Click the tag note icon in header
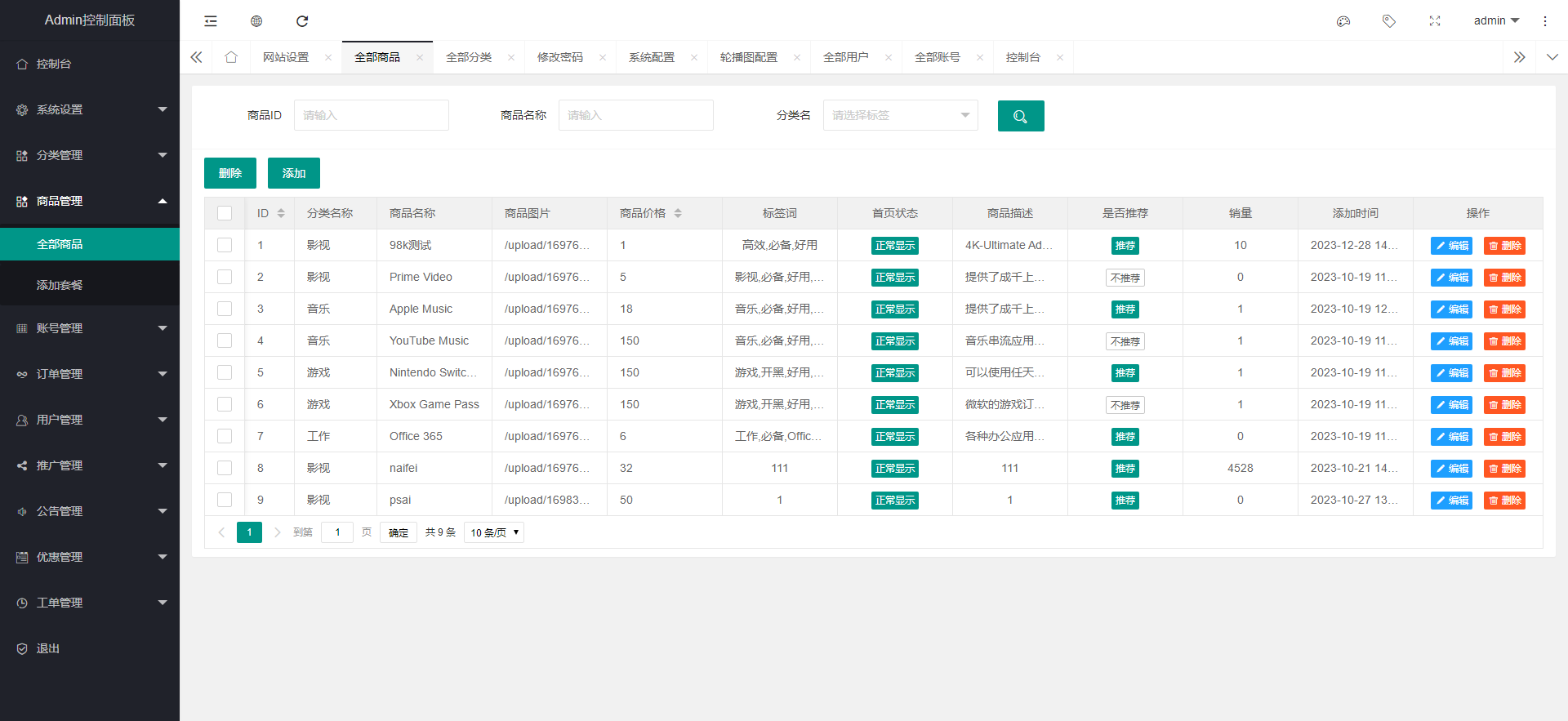1568x721 pixels. (x=1389, y=21)
